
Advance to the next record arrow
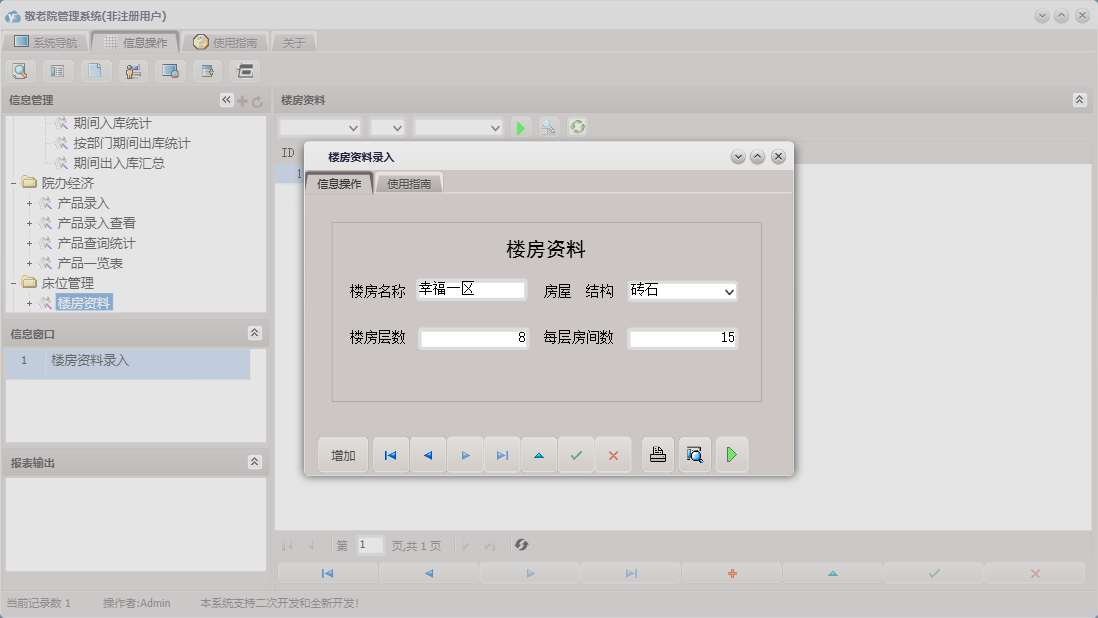coord(465,454)
